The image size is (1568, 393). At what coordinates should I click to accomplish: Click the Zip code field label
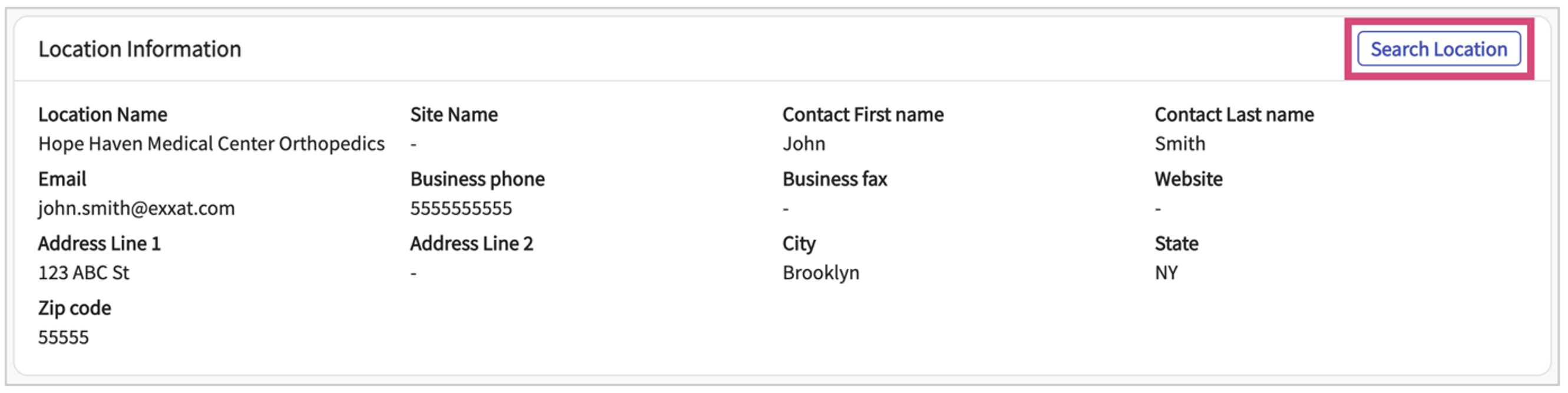click(x=74, y=308)
